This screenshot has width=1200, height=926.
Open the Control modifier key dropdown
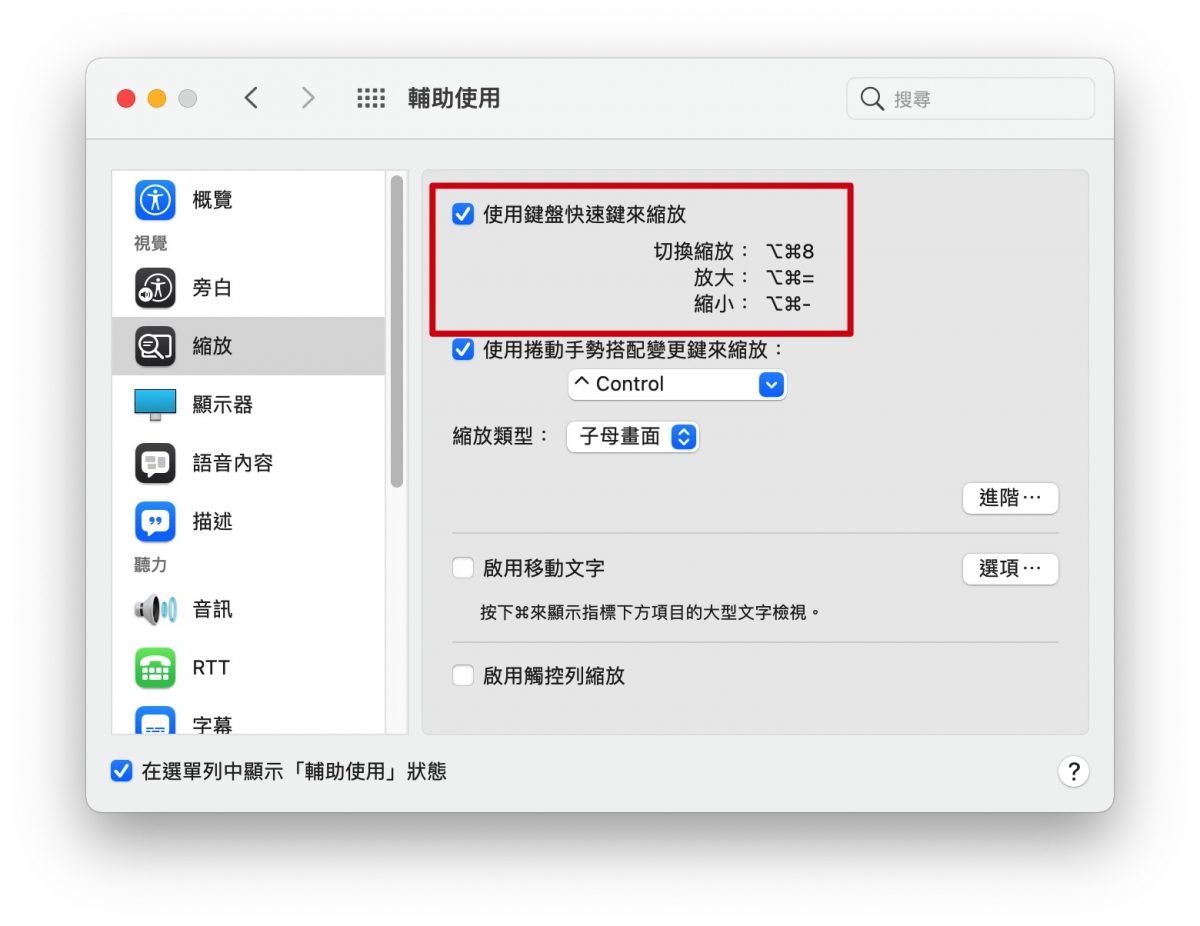pyautogui.click(x=677, y=384)
